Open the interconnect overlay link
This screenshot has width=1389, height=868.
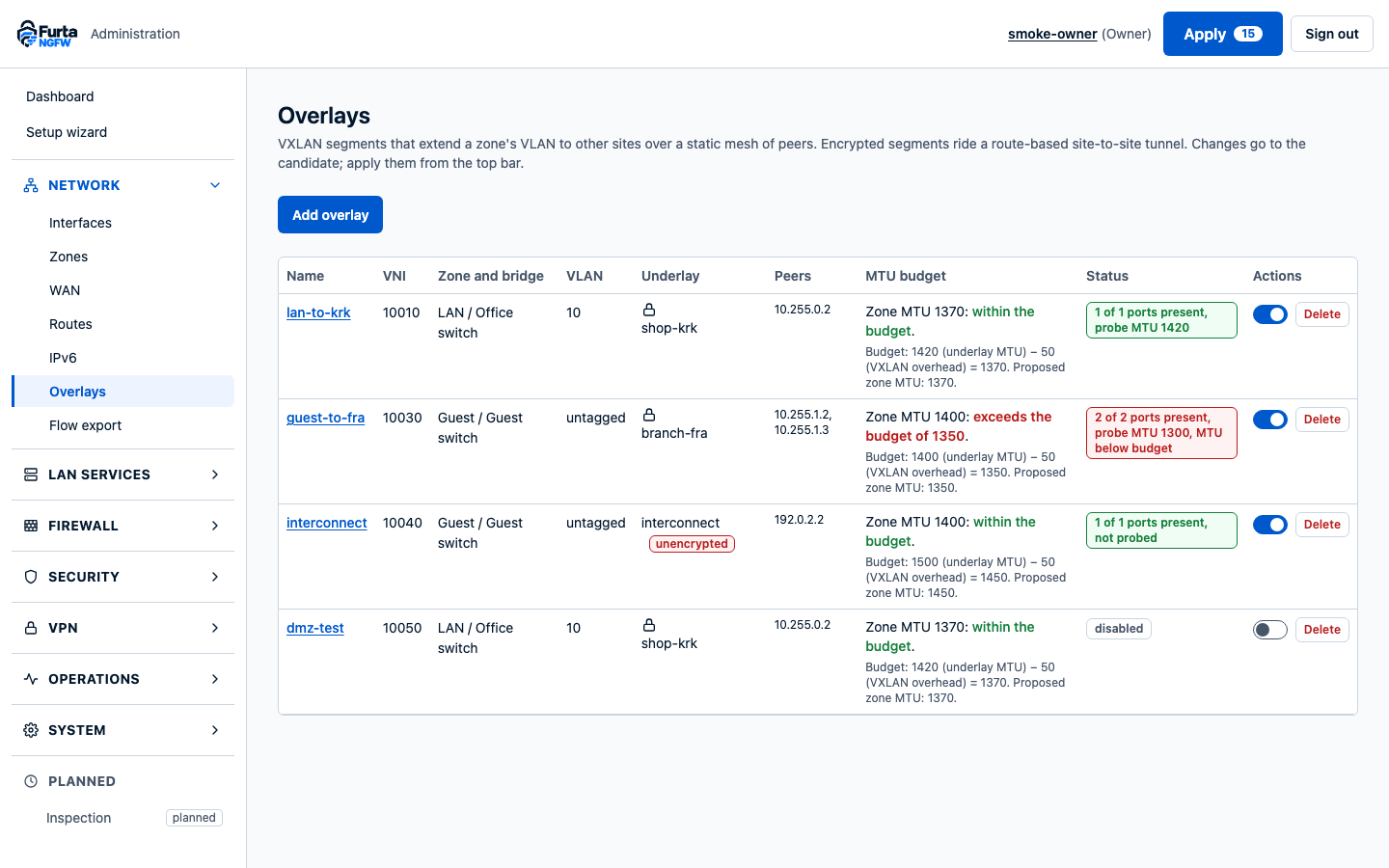point(327,523)
